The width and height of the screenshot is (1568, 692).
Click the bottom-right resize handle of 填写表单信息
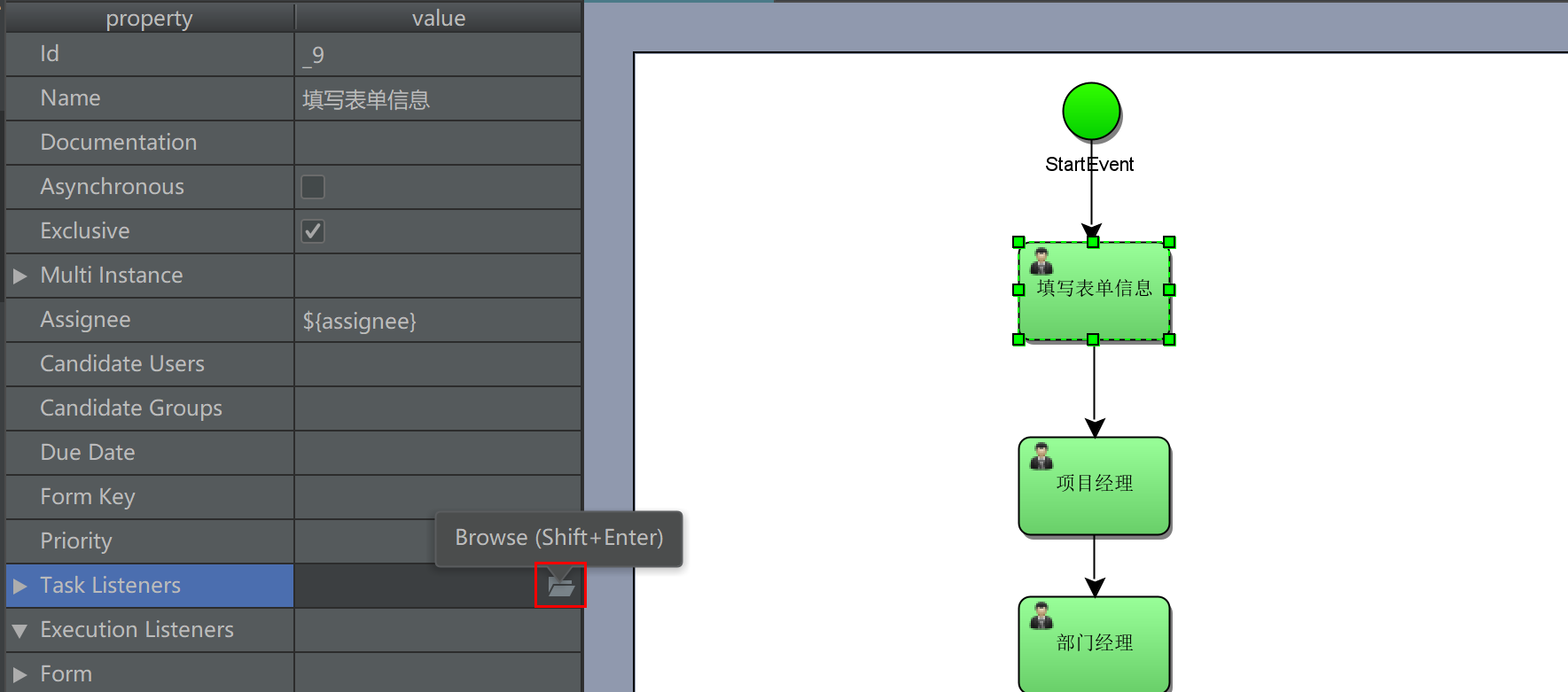[1169, 339]
